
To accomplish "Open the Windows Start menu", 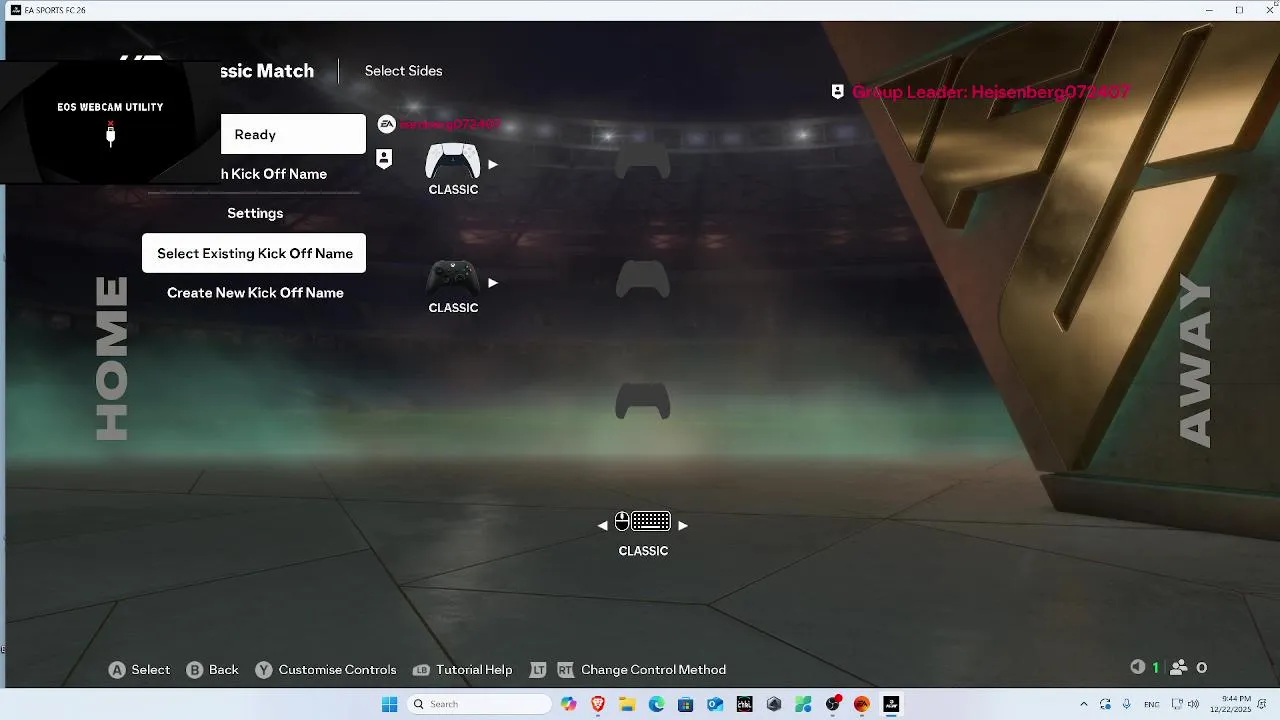I will (x=390, y=704).
